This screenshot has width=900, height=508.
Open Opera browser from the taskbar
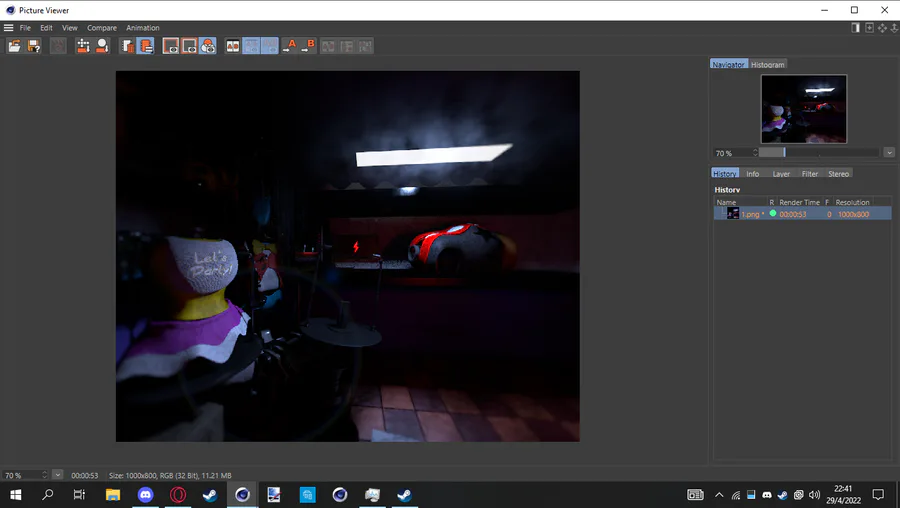pos(178,494)
